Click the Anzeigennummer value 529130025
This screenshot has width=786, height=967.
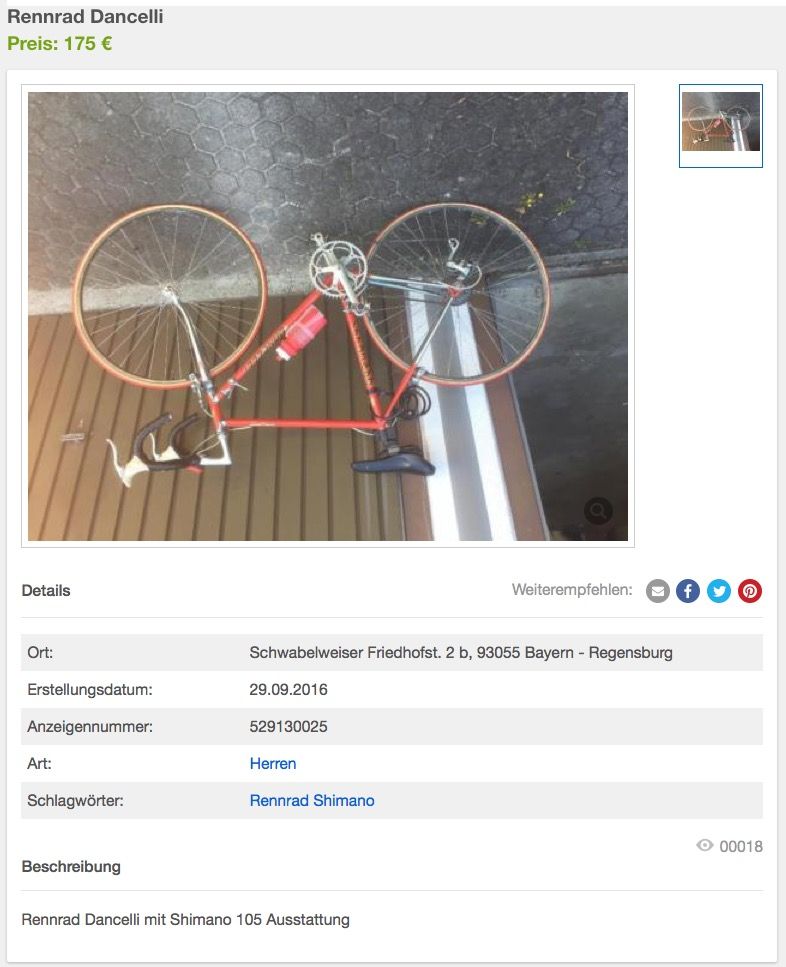tap(289, 726)
